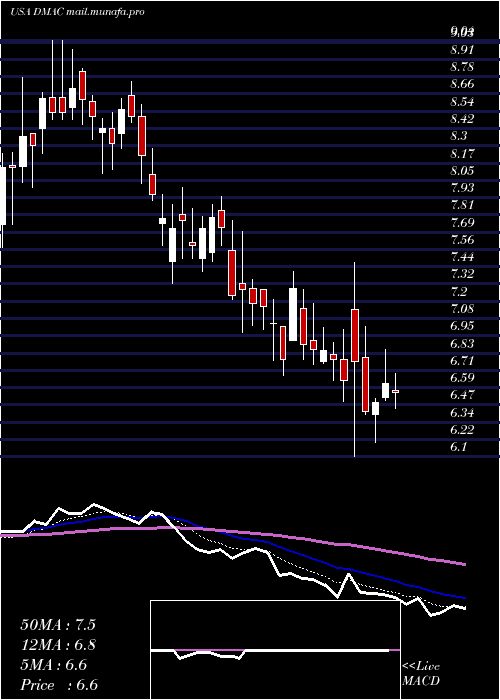The height and width of the screenshot is (700, 500).
Task: Click the 7.32 price axis label
Action: [x=462, y=274]
